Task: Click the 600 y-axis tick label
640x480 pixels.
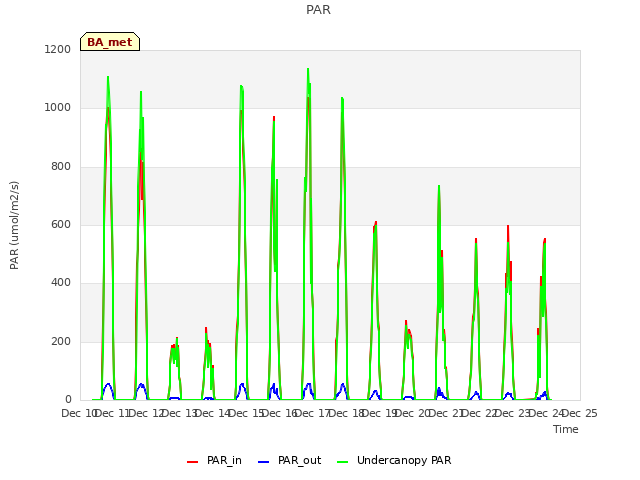Action: coord(61,224)
